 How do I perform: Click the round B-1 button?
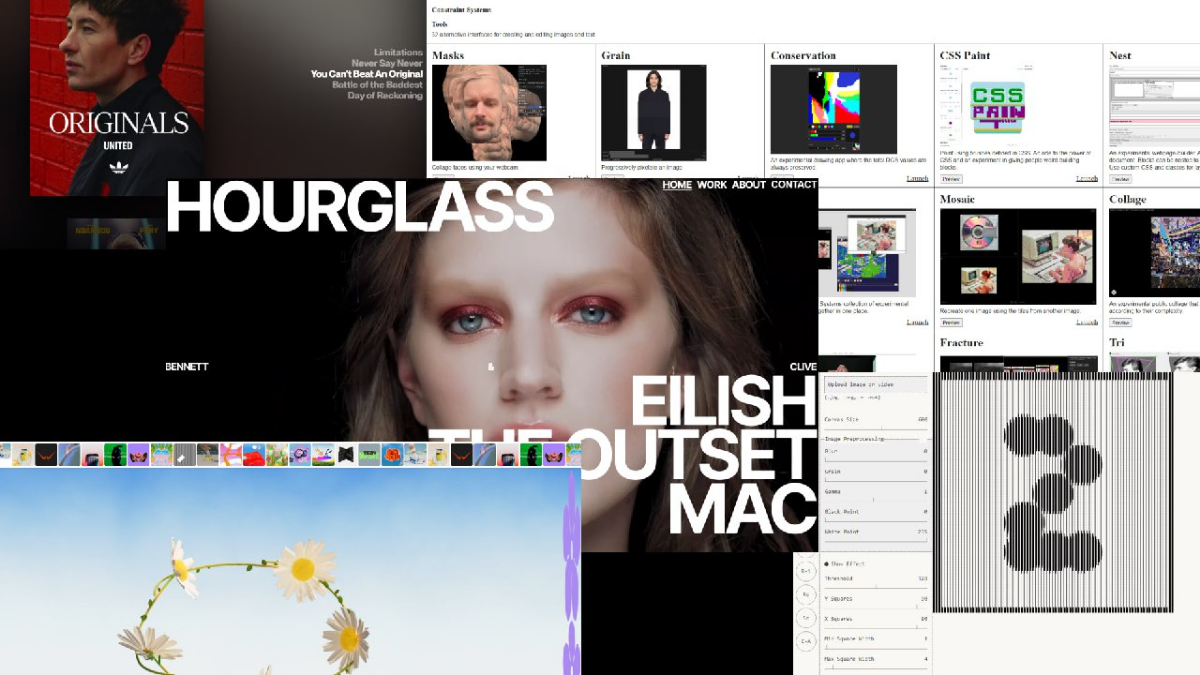coord(806,570)
